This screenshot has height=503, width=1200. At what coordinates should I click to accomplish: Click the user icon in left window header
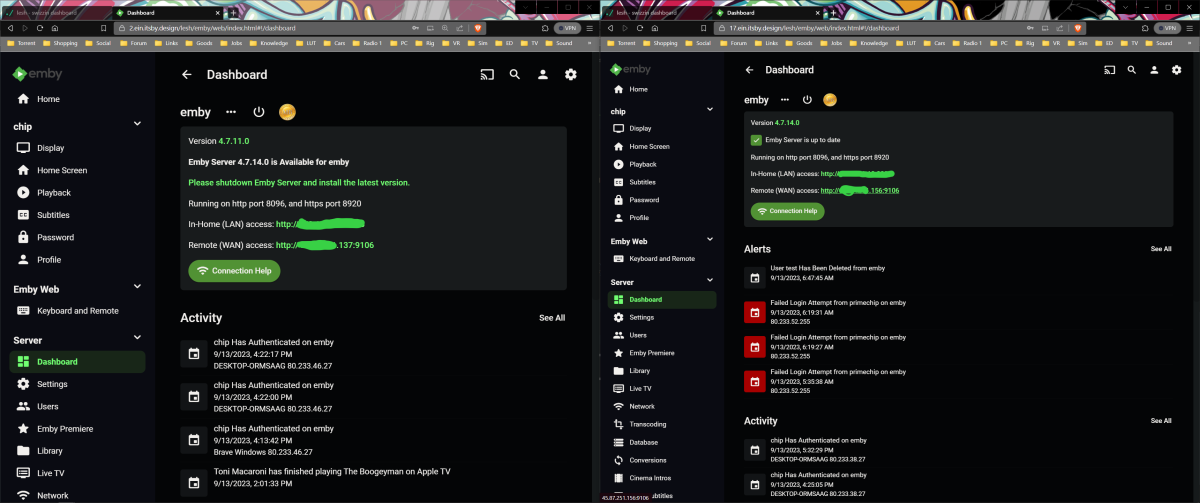(543, 74)
